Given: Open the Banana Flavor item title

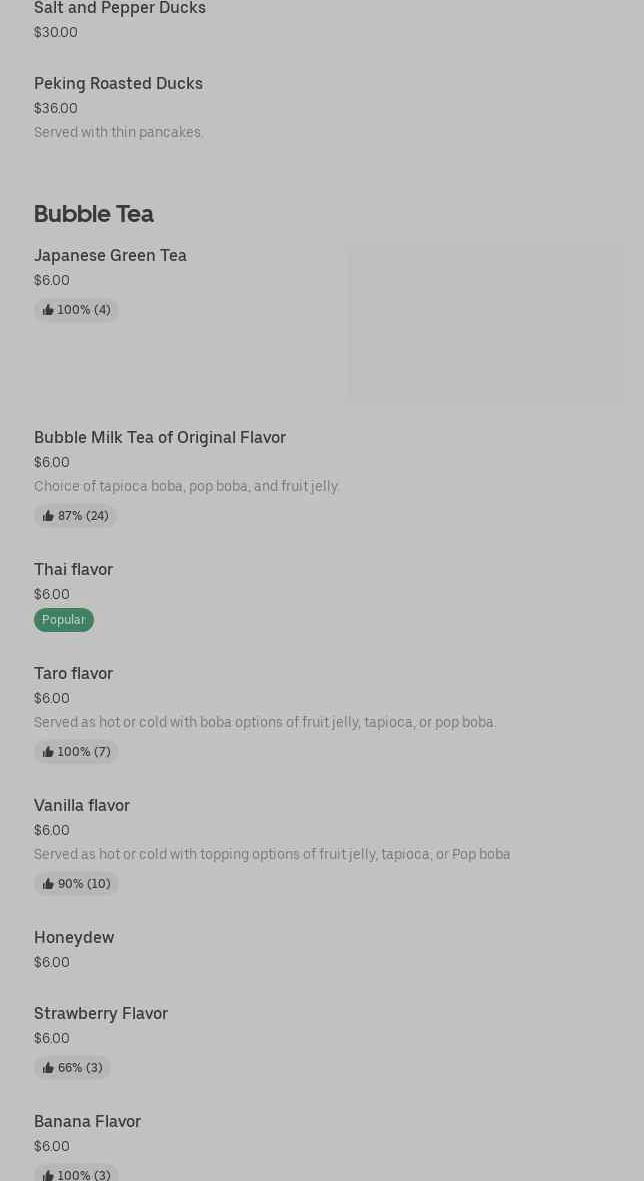Looking at the screenshot, I should pyautogui.click(x=87, y=1122).
